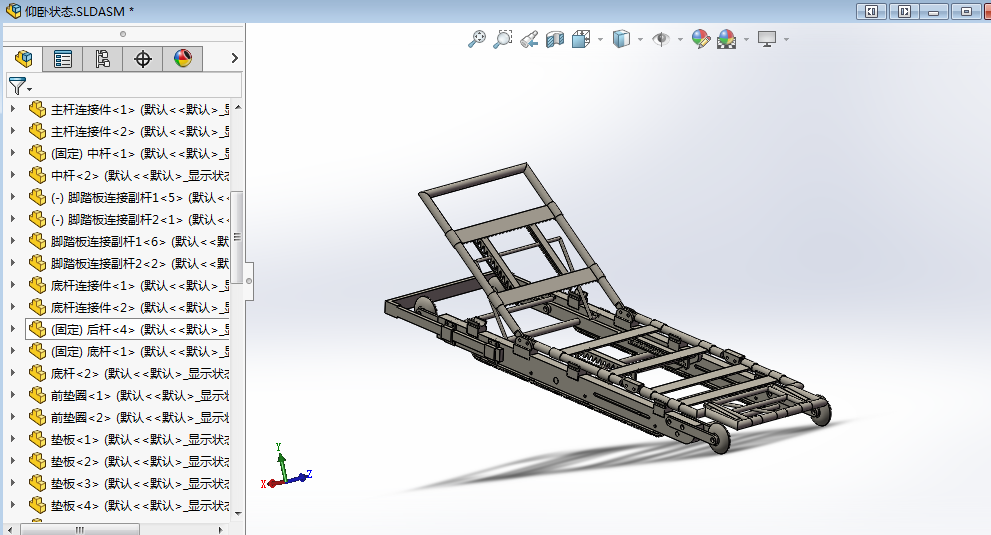Click Section View icon
Viewport: 991px width, 535px height.
click(555, 39)
